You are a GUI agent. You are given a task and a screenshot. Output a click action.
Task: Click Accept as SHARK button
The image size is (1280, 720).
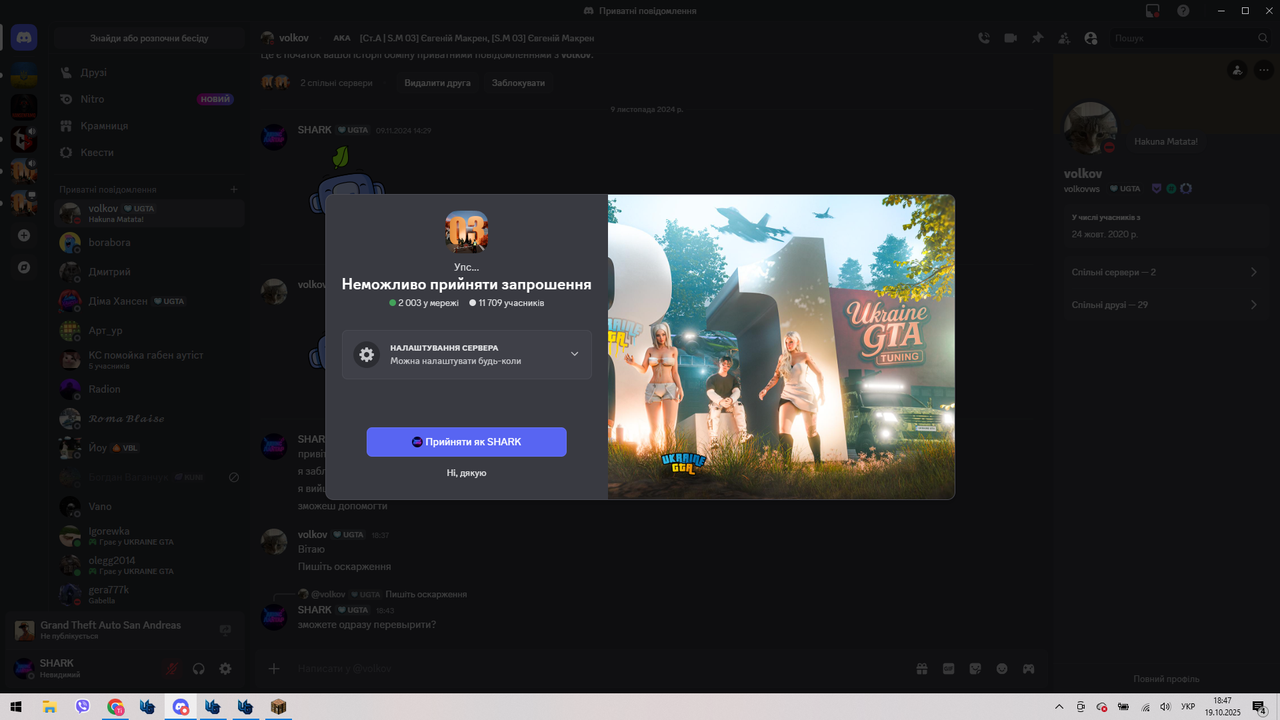point(466,442)
